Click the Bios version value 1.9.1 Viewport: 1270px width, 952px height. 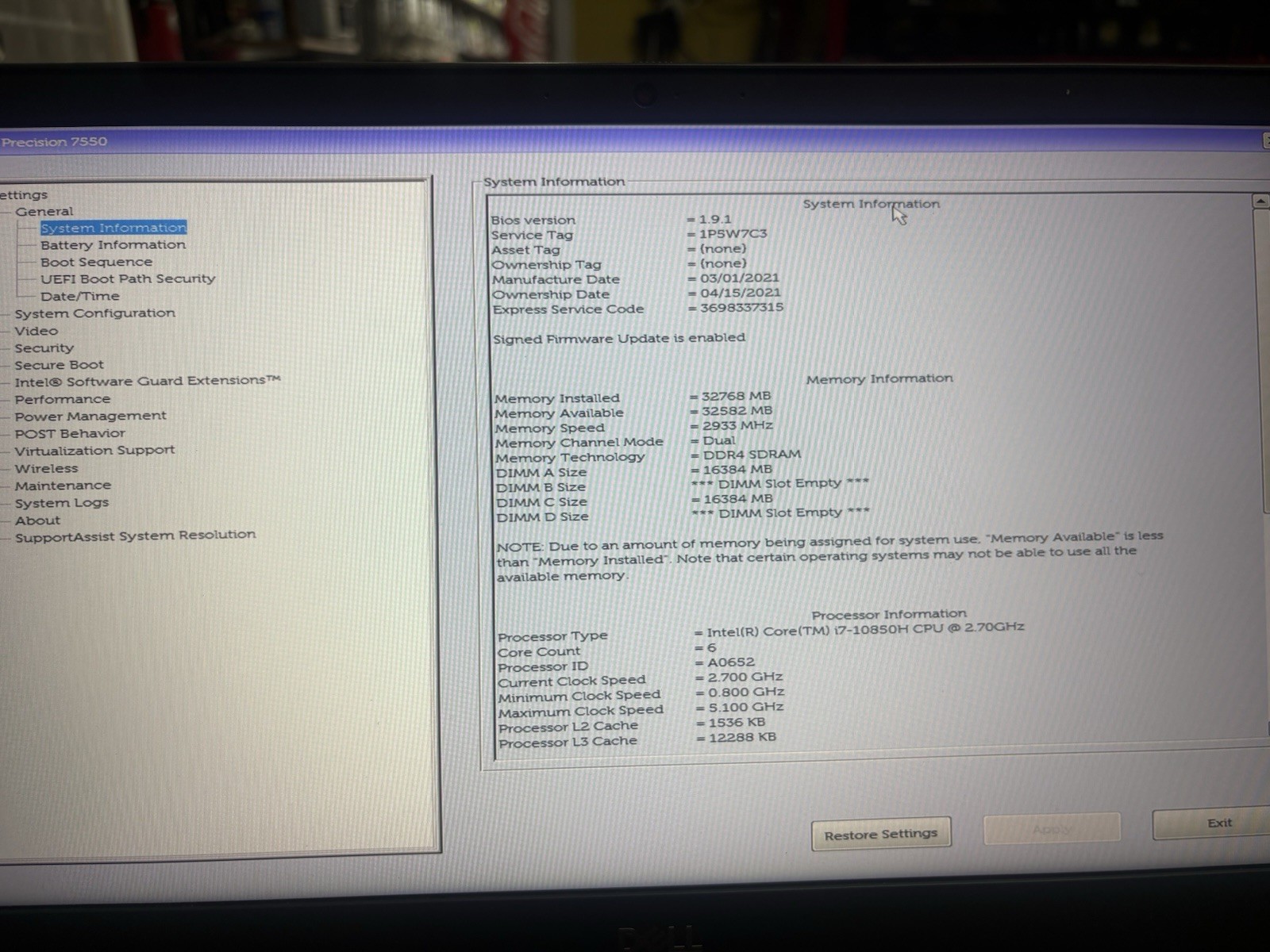pos(715,219)
